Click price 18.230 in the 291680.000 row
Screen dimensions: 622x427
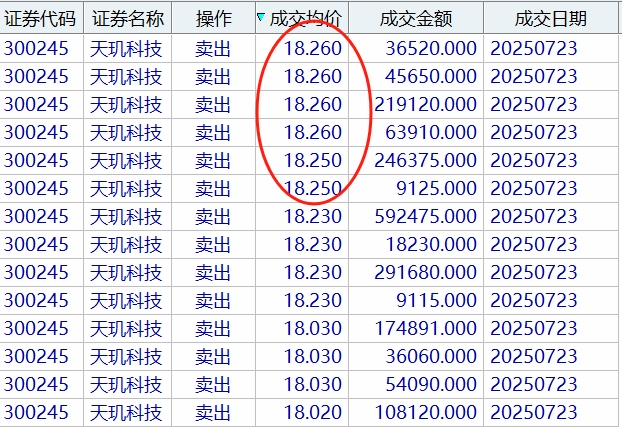pyautogui.click(x=313, y=272)
